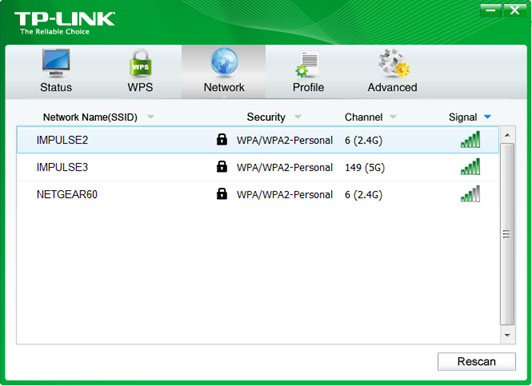
Task: Close the TP-LINK utility window
Action: point(514,10)
